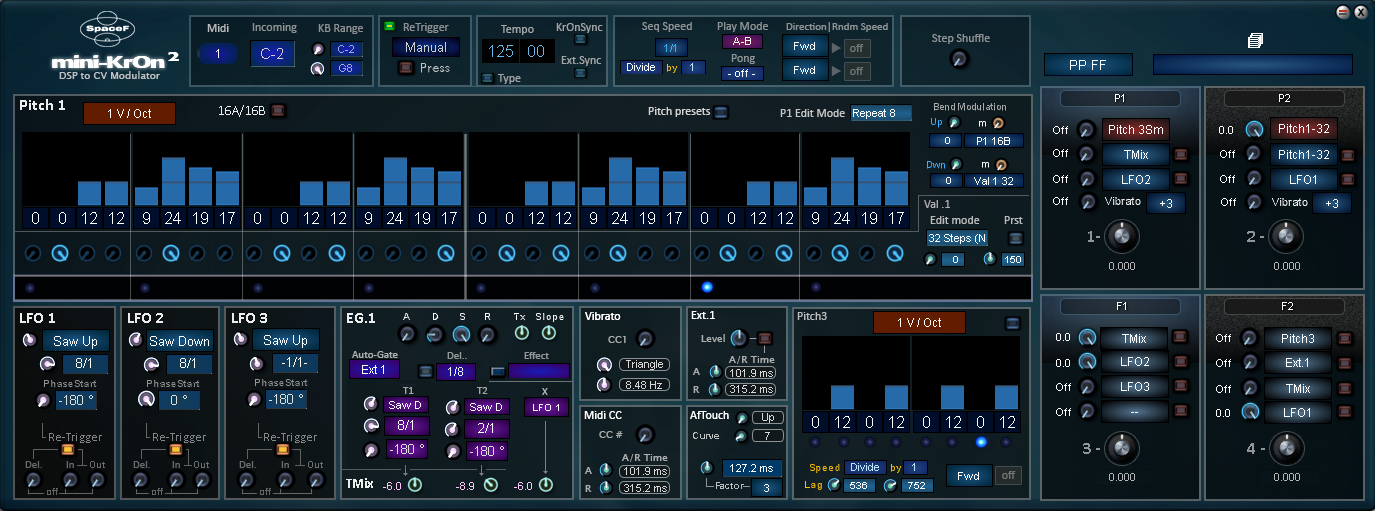Click the F1 panel header tab
This screenshot has width=1375, height=511.
point(1121,306)
